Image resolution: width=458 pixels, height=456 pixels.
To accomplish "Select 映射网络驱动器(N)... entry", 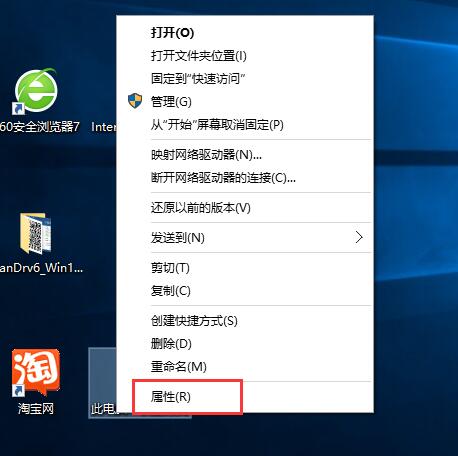I will [x=245, y=155].
